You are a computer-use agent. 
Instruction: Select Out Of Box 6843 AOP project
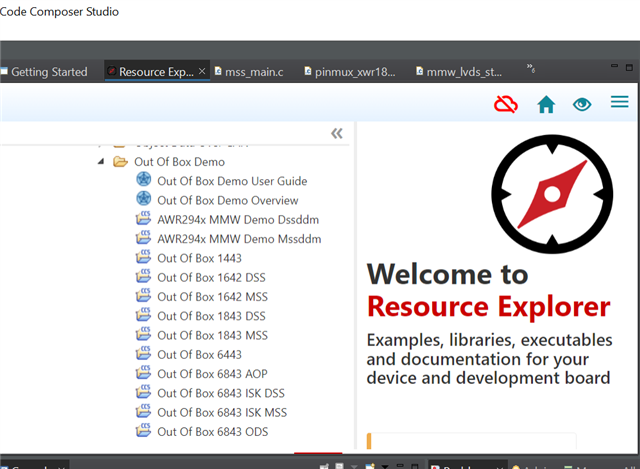tap(212, 374)
